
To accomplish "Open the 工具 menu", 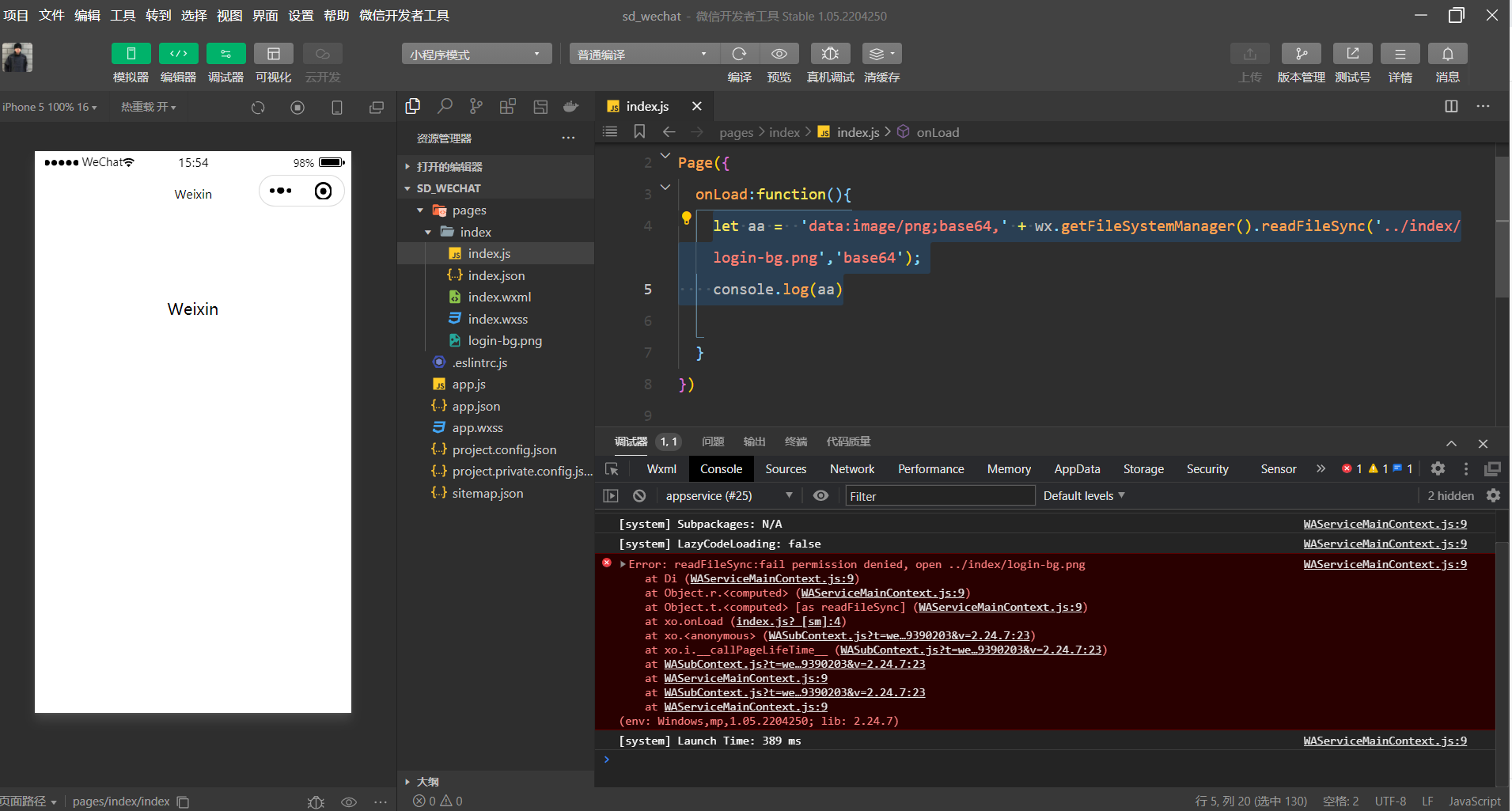I will [123, 16].
